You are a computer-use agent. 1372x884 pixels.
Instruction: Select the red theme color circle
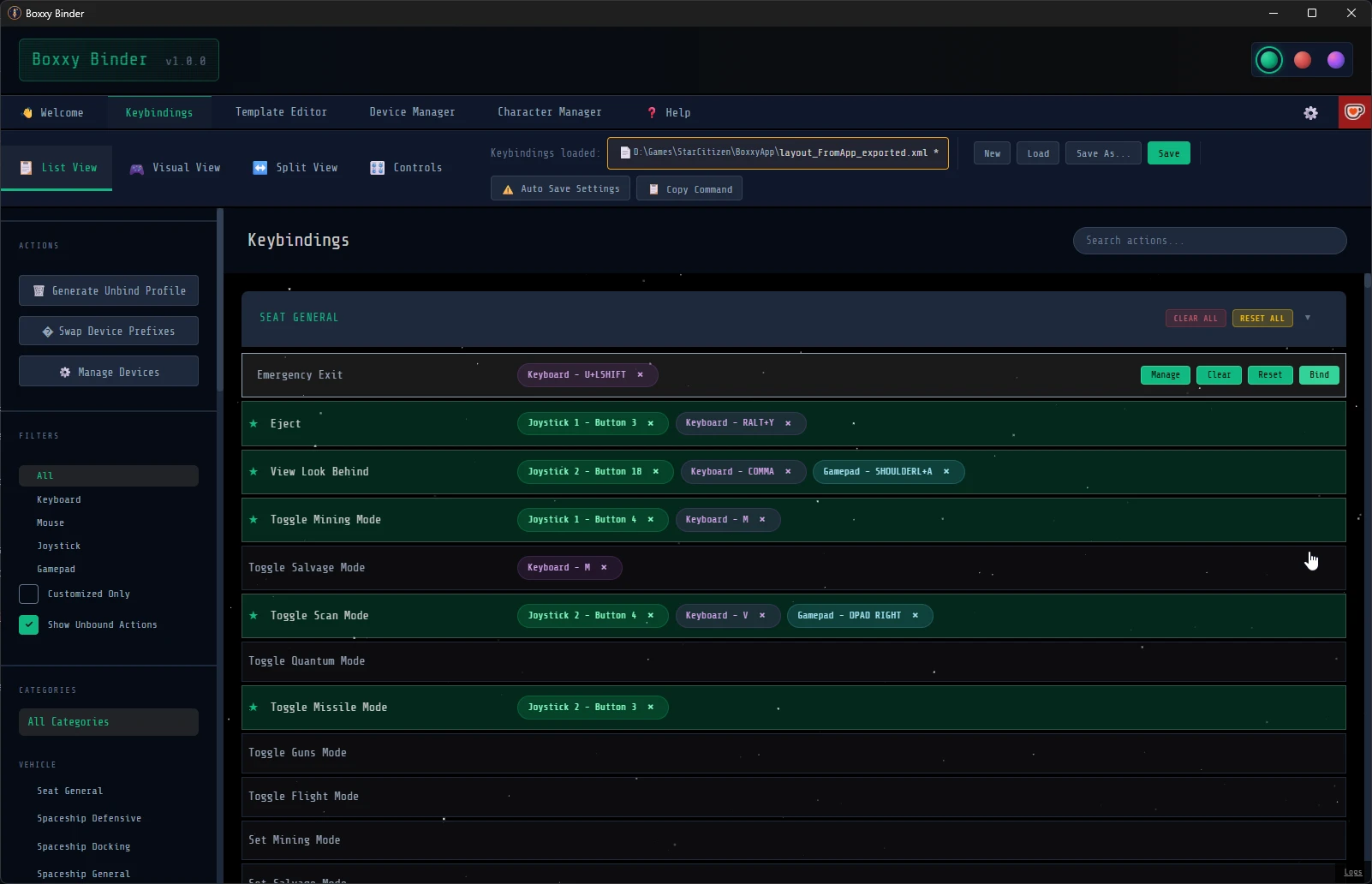1303,60
